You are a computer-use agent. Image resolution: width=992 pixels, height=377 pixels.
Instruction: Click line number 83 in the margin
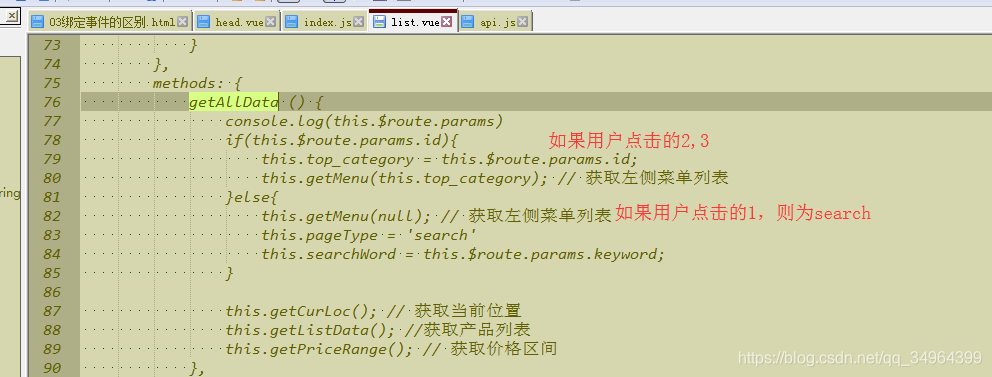(x=52, y=235)
